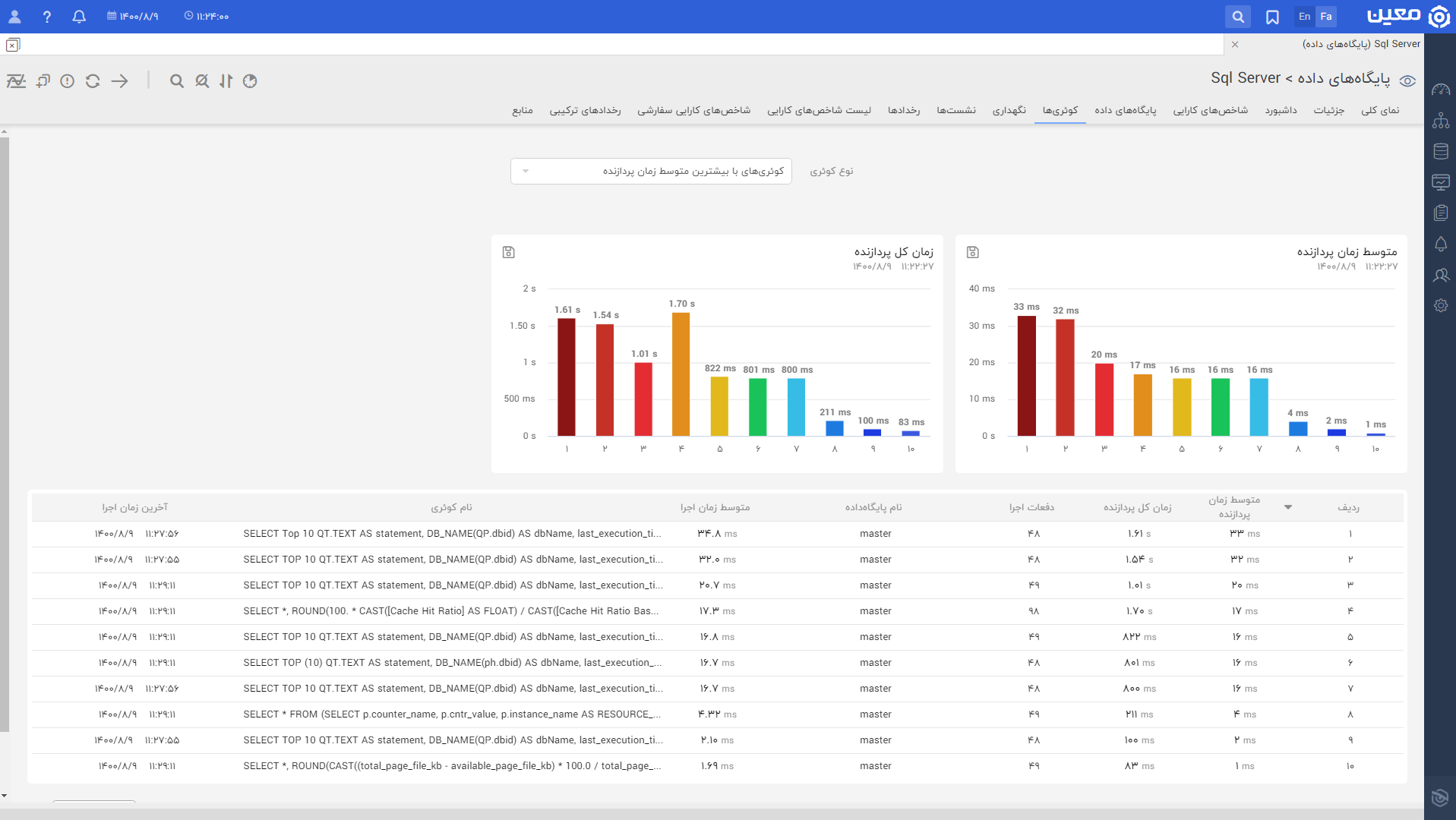
Task: Close the Sql Server tab
Action: click(1235, 44)
